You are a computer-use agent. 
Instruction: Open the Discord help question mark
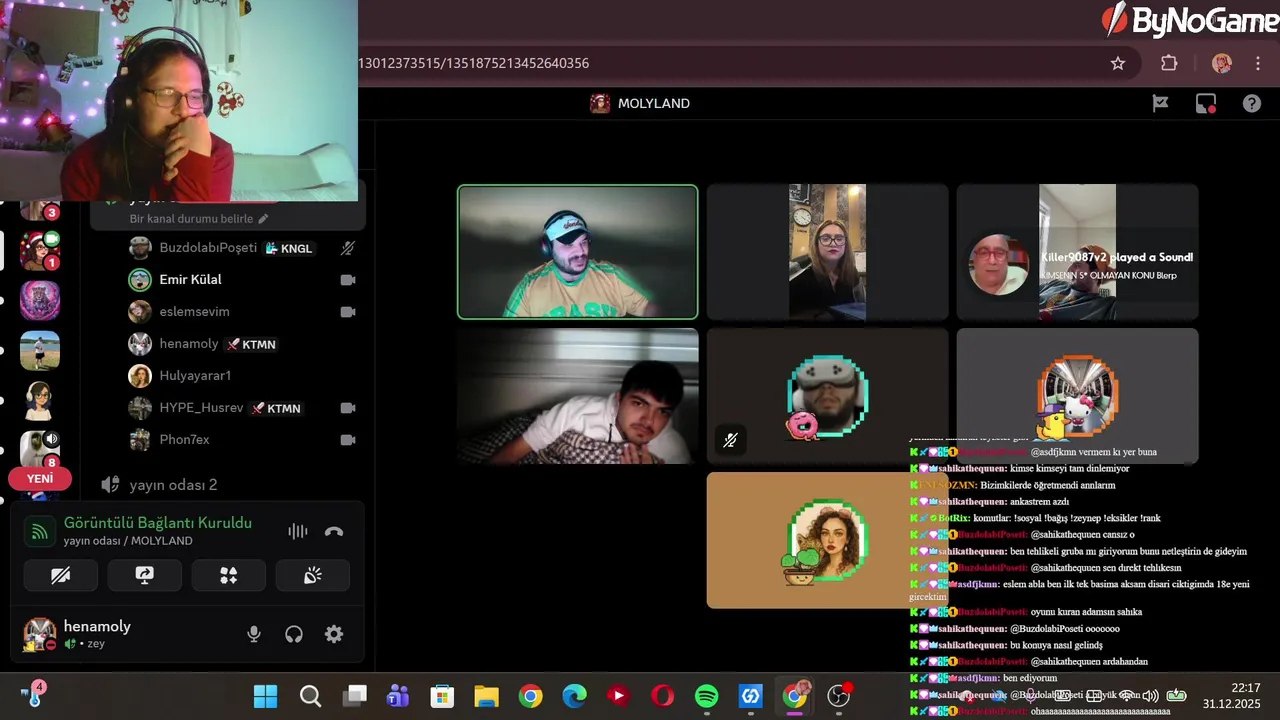(x=1252, y=103)
